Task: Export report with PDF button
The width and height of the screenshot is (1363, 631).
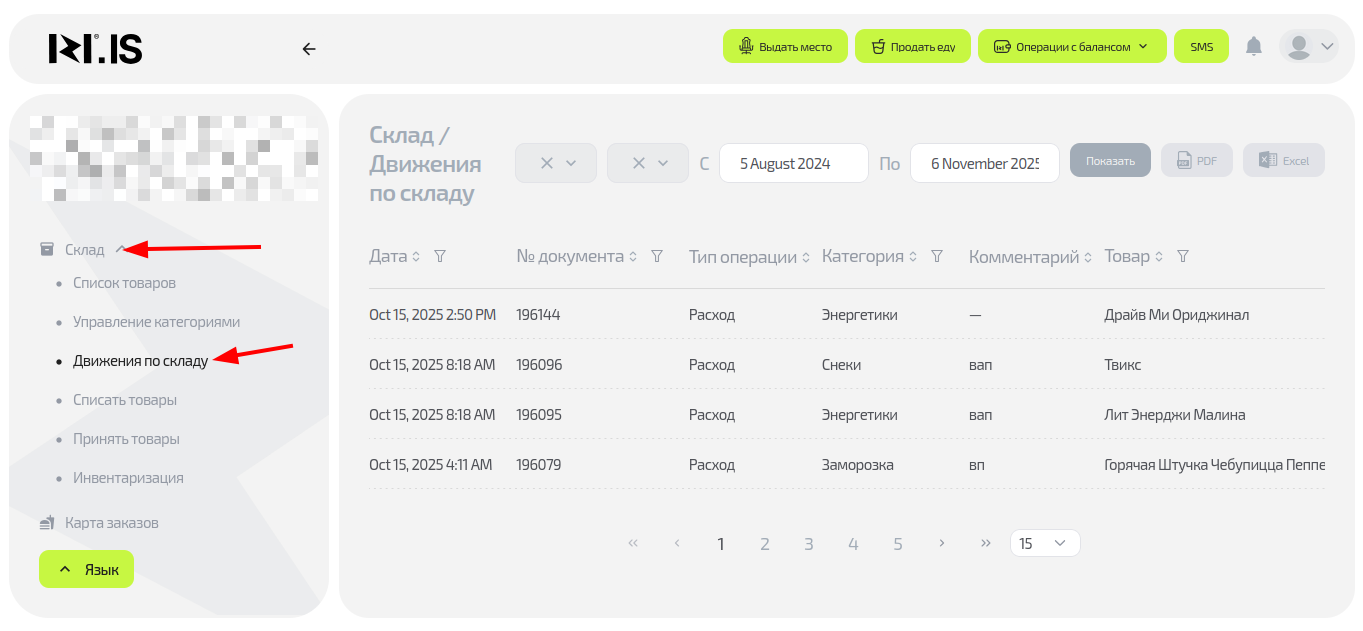Action: [x=1196, y=161]
